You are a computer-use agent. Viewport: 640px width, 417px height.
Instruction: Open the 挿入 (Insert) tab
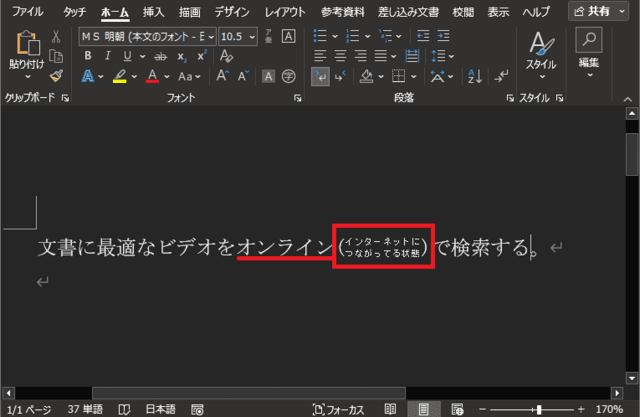click(x=154, y=12)
